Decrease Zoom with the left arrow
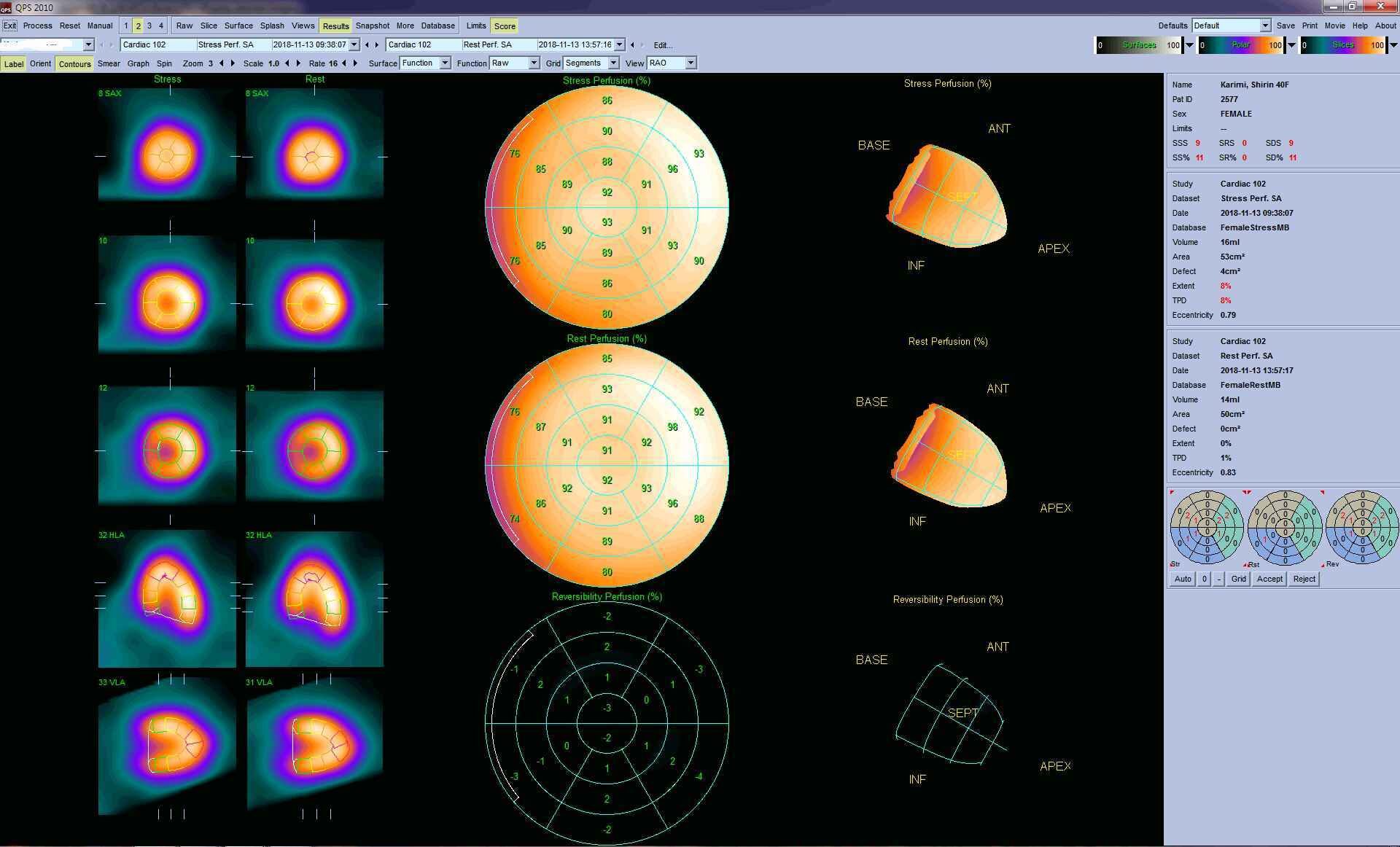This screenshot has width=1400, height=847. pyautogui.click(x=222, y=63)
